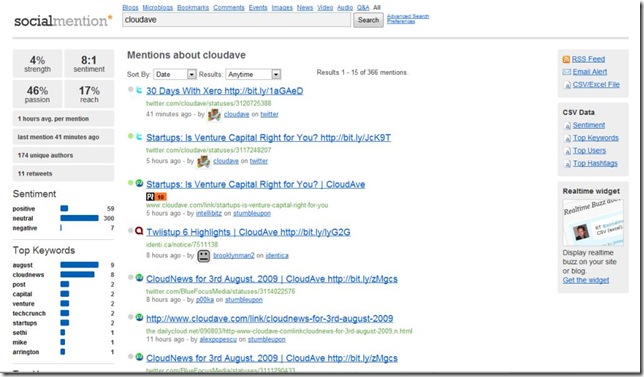Image resolution: width=644 pixels, height=377 pixels.
Task: Click the Search button
Action: pos(368,20)
